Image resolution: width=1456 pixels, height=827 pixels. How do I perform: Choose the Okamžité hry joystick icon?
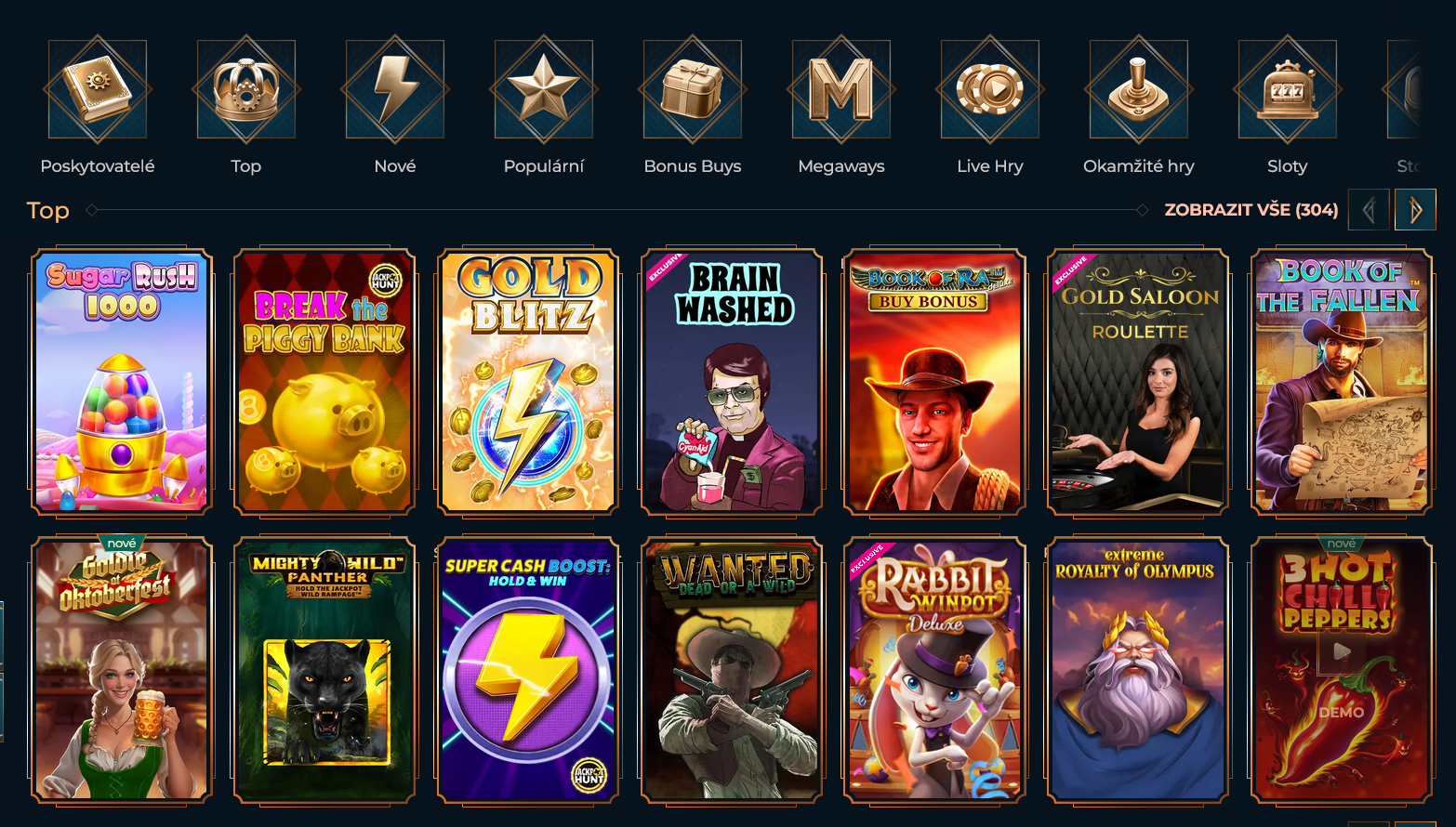coord(1139,90)
